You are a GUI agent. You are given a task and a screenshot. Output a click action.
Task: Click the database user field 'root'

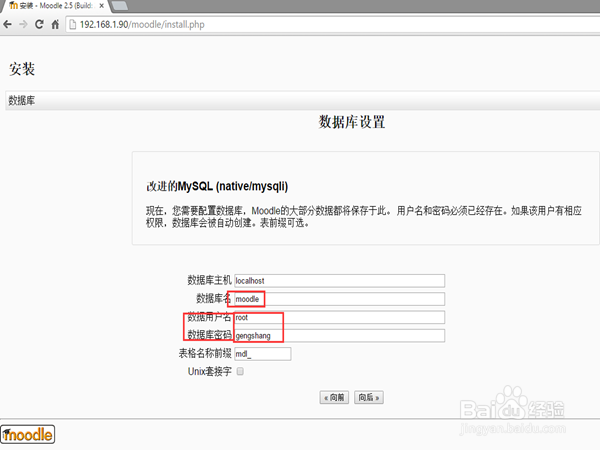(339, 317)
